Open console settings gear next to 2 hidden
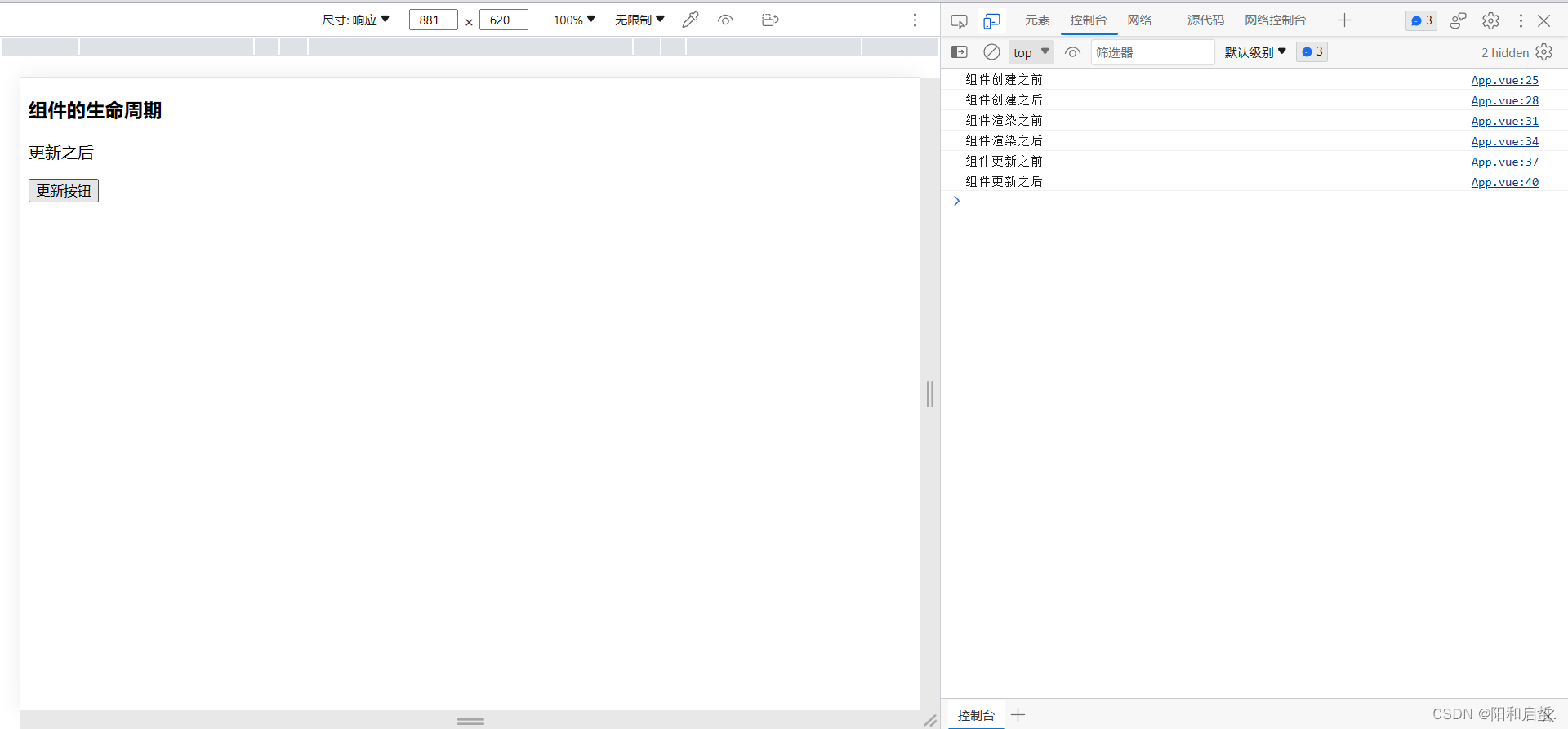The height and width of the screenshot is (729, 1568). click(1543, 52)
